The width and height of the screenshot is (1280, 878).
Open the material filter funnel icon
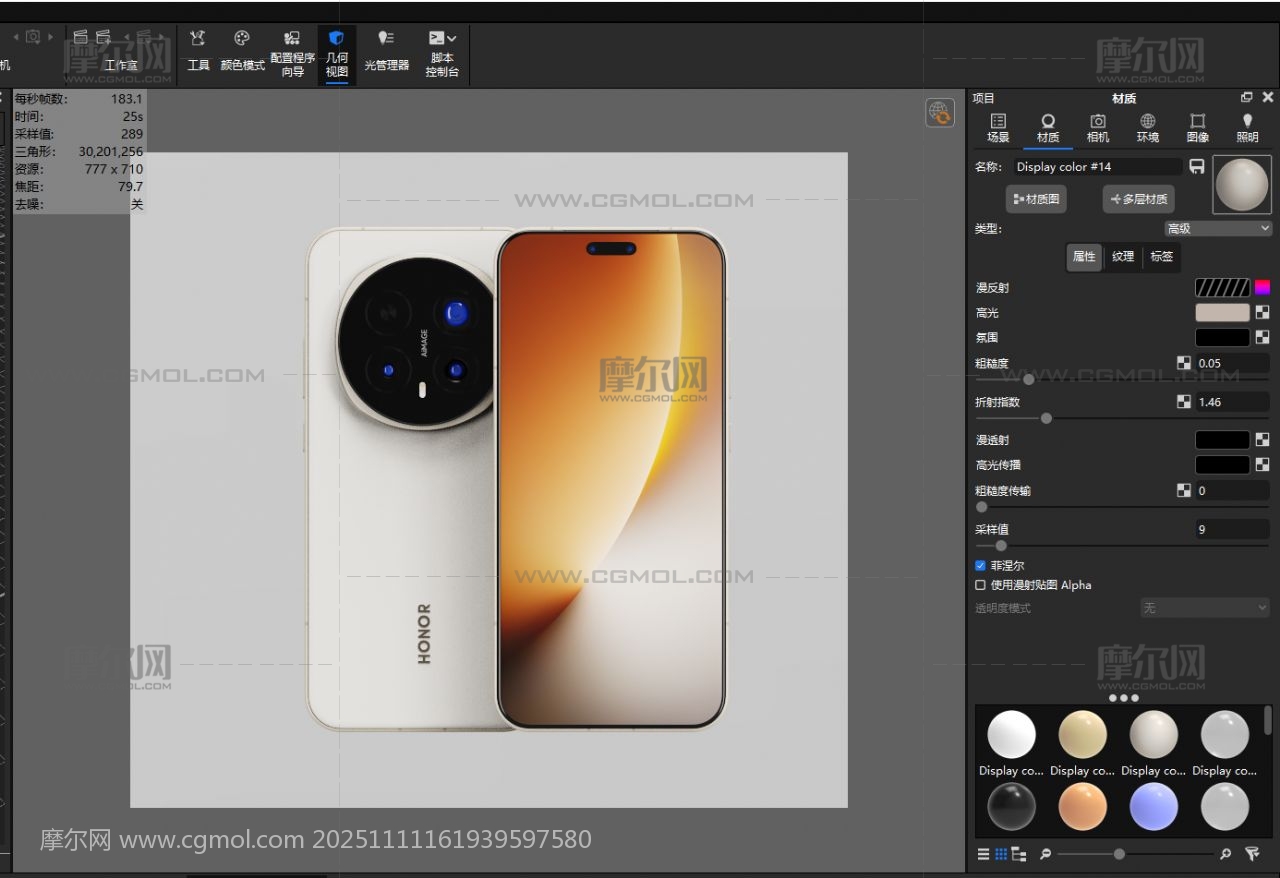[1252, 854]
